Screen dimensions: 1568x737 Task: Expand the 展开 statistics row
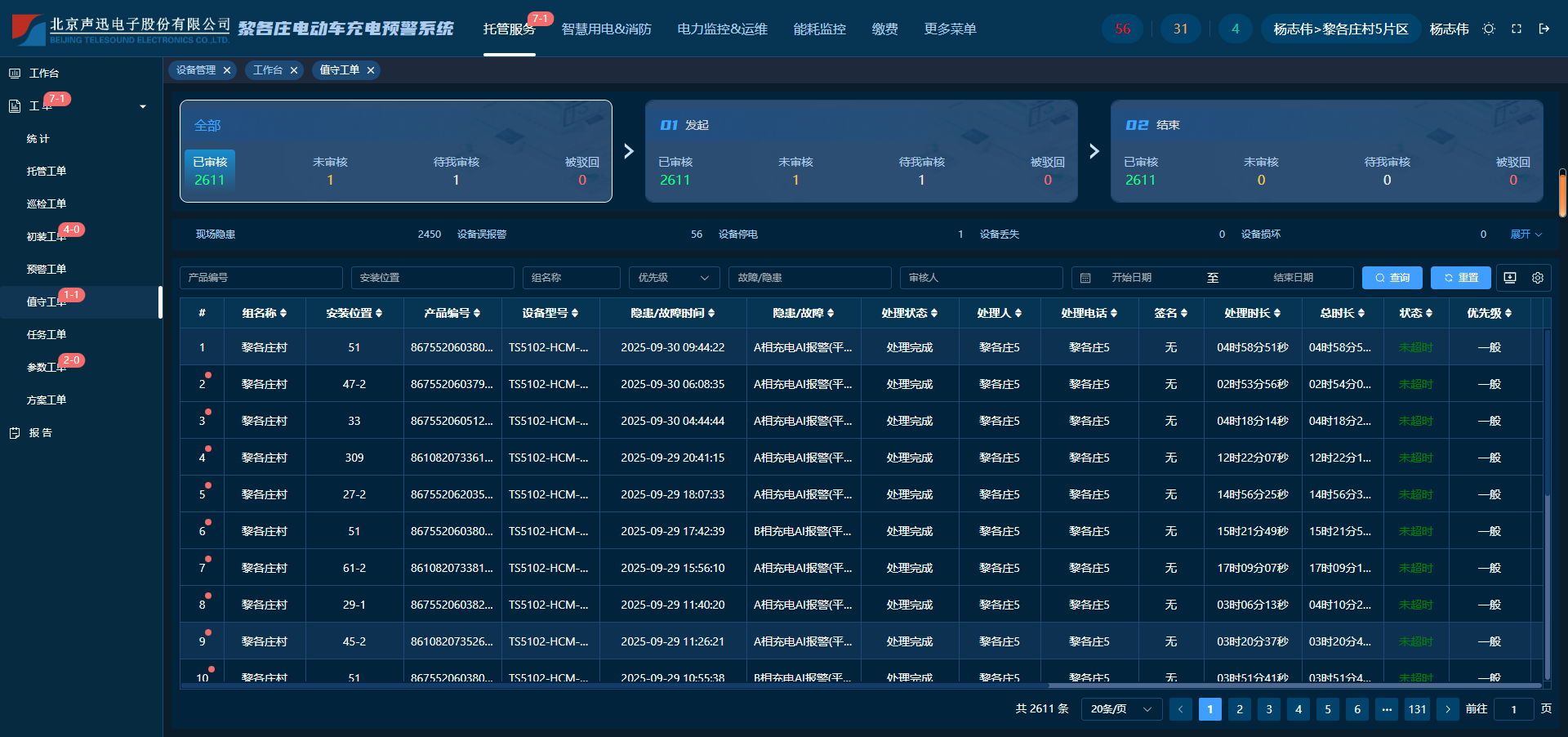click(x=1526, y=234)
